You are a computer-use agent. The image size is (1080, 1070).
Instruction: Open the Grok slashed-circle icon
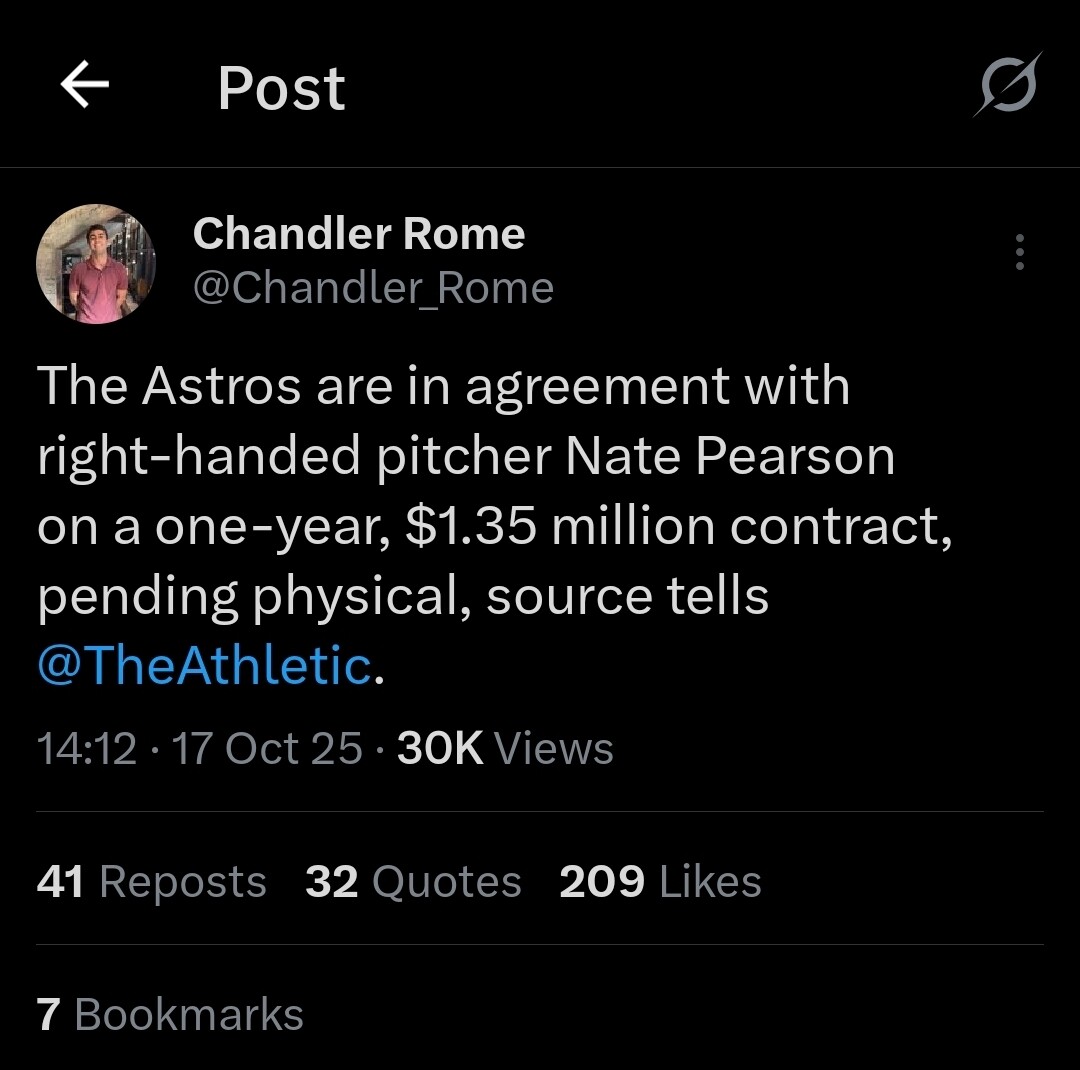1008,85
